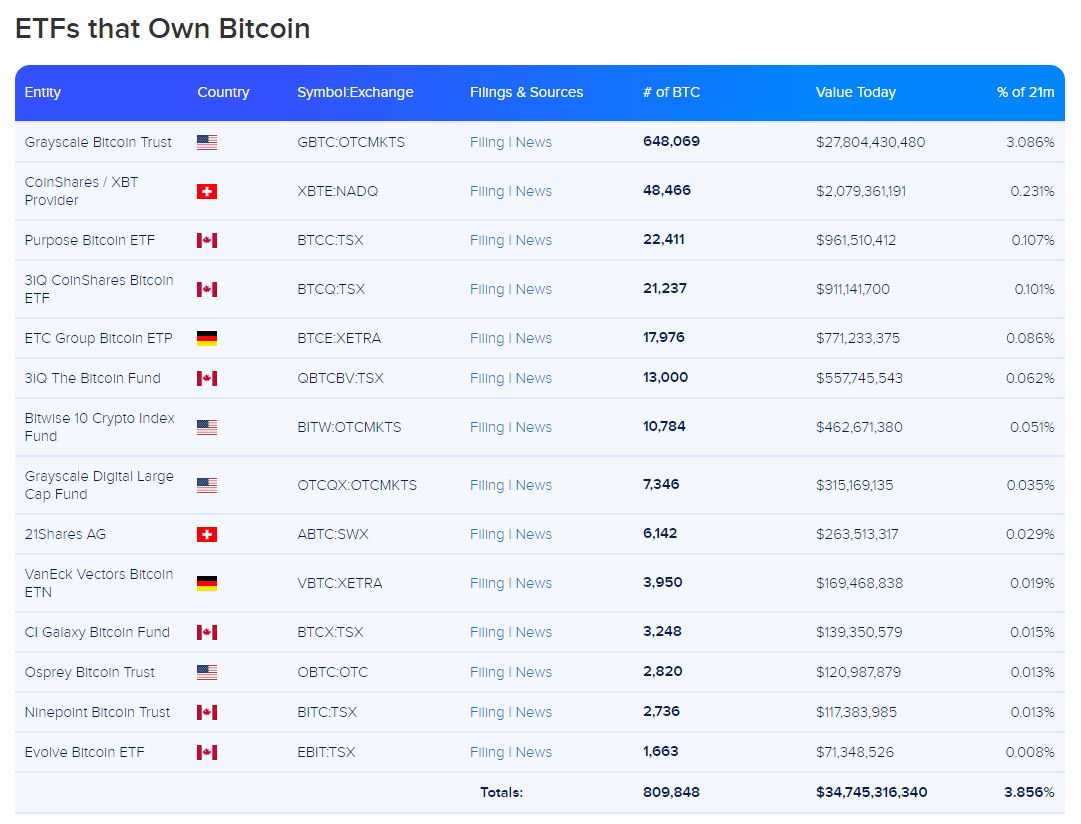Click the German flag in the VanEck Vectors row

point(207,583)
